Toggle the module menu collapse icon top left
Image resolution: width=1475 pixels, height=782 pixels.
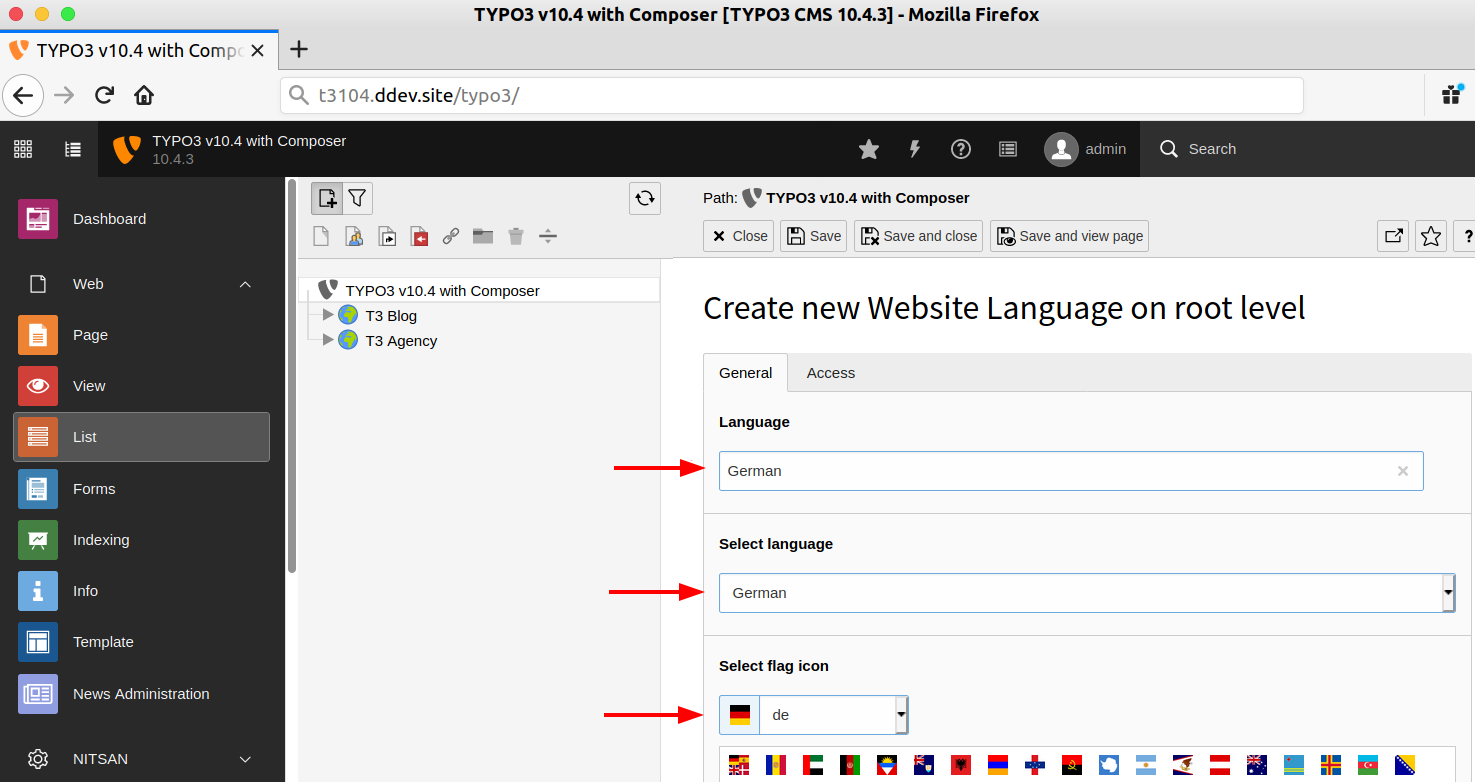tap(72, 148)
